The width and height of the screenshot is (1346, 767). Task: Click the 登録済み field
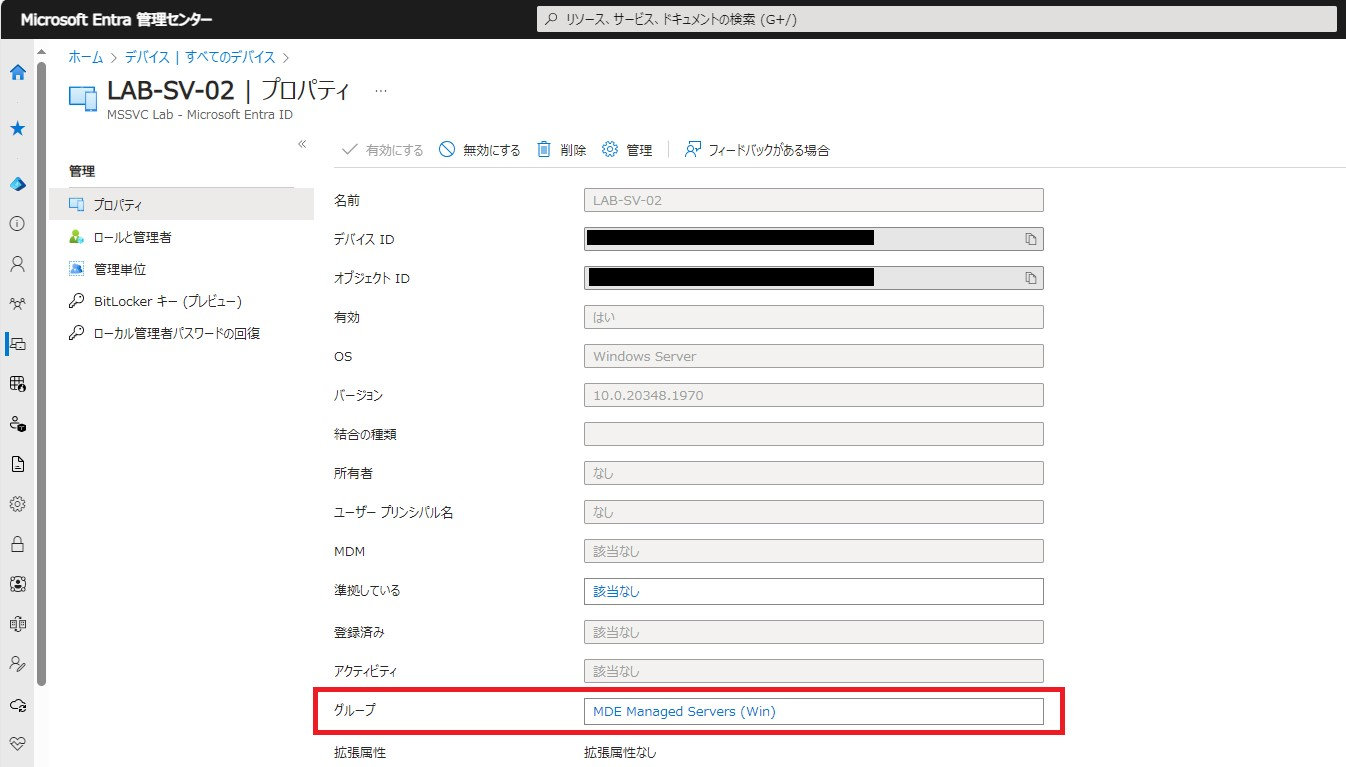tap(813, 632)
